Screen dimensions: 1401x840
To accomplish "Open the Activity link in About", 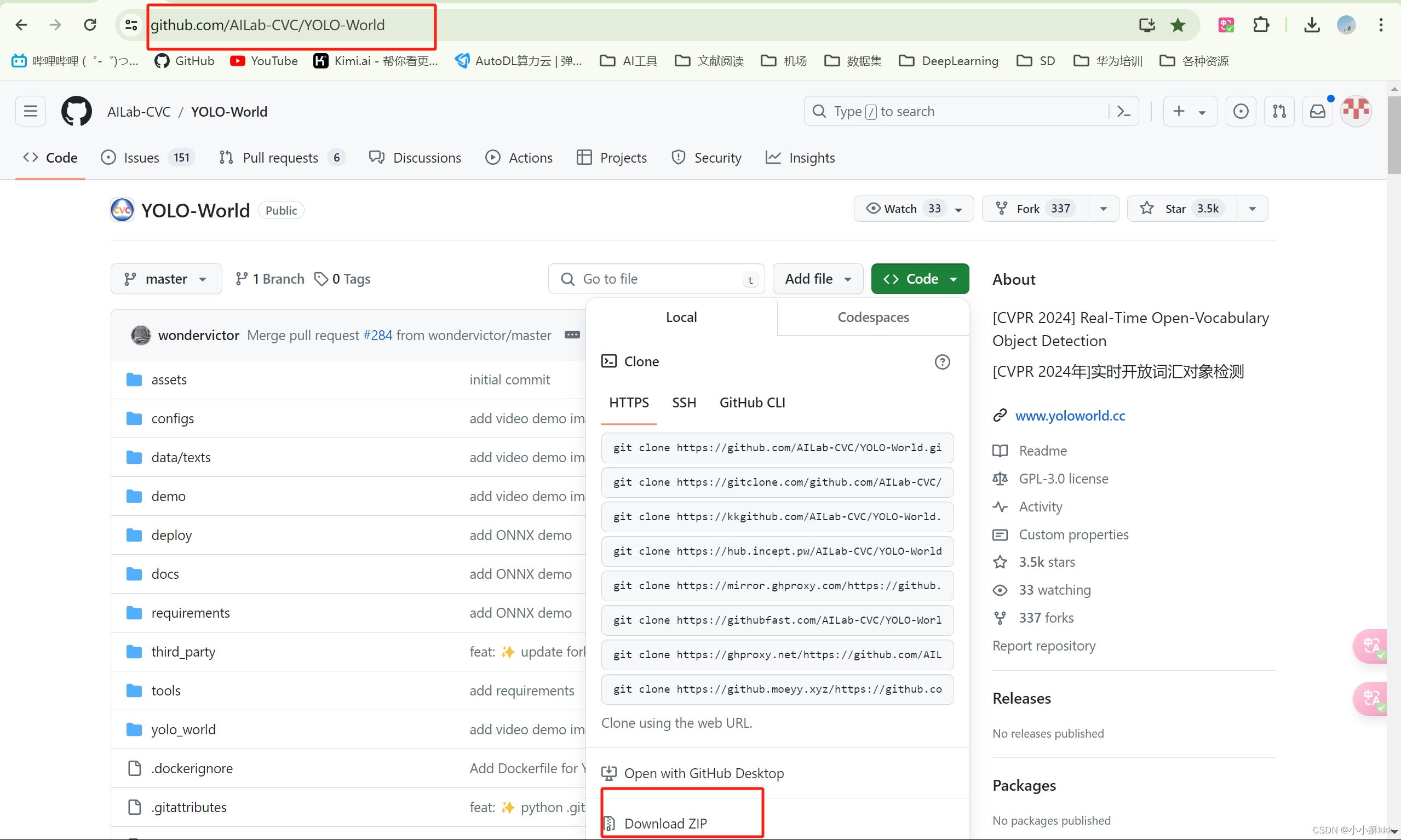I will click(1040, 507).
